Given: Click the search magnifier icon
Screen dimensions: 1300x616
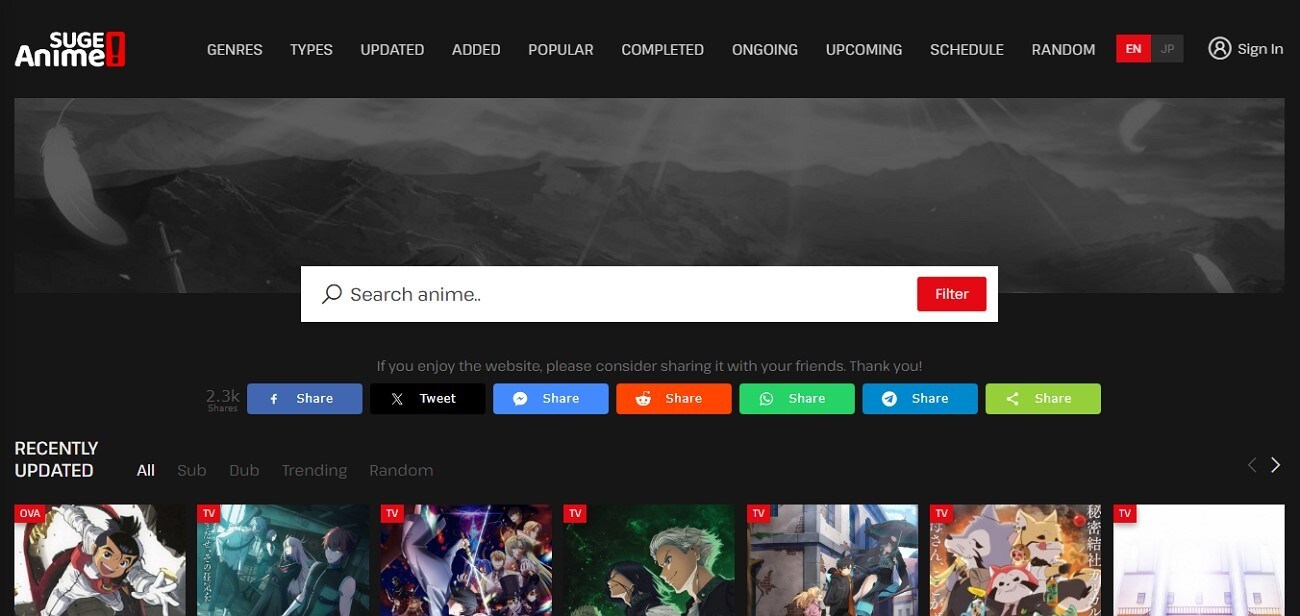Looking at the screenshot, I should click(x=332, y=294).
